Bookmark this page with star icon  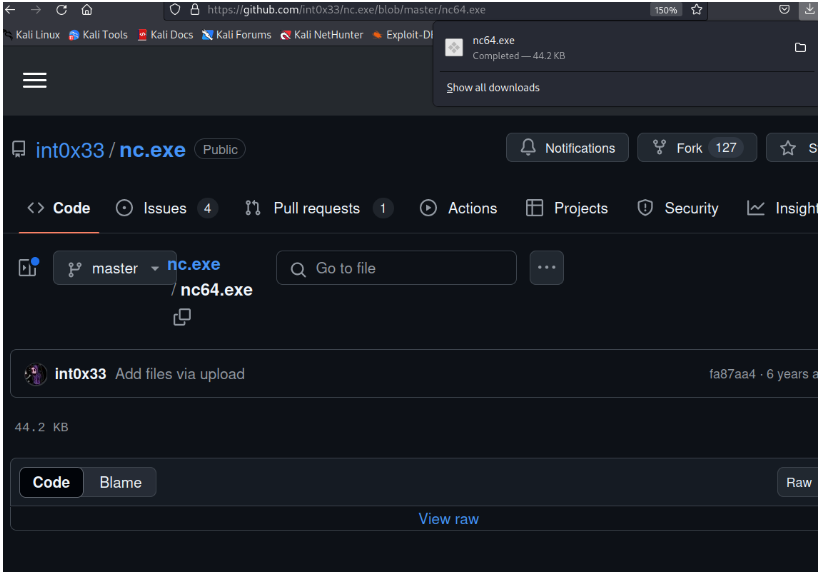coord(696,10)
